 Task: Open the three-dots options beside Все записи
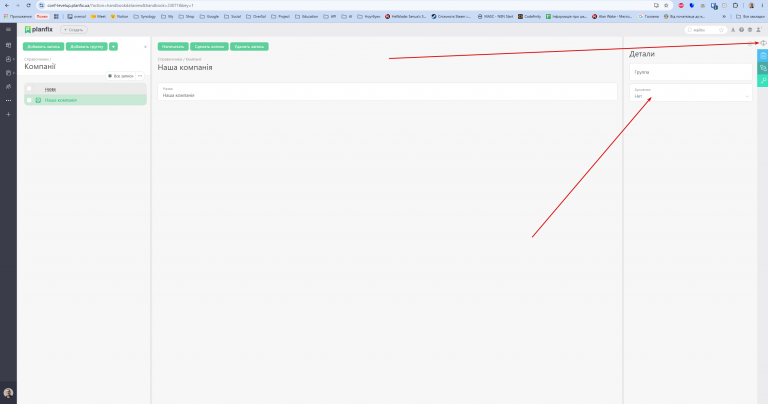tap(140, 76)
